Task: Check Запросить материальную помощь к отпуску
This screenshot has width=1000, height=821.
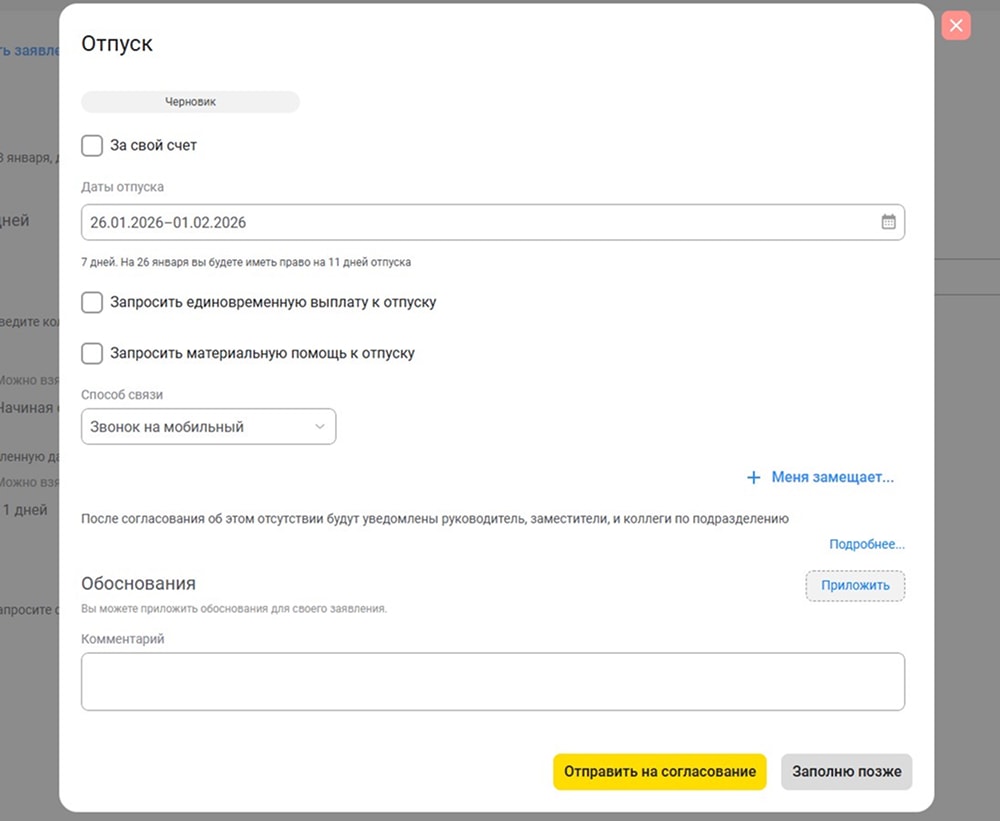Action: (92, 353)
